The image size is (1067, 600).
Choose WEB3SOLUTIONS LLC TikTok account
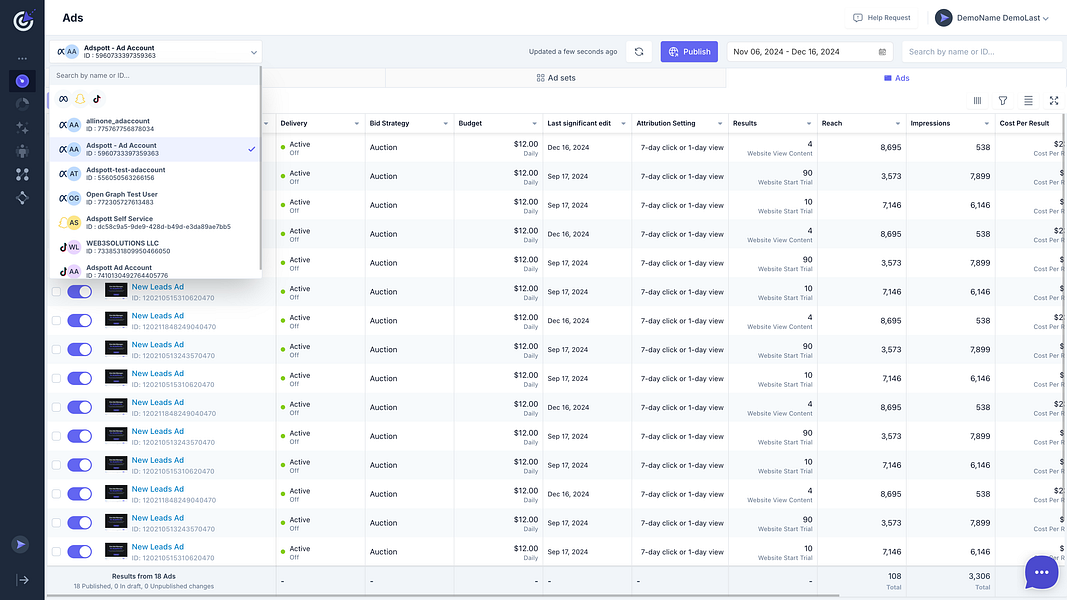[x=154, y=248]
